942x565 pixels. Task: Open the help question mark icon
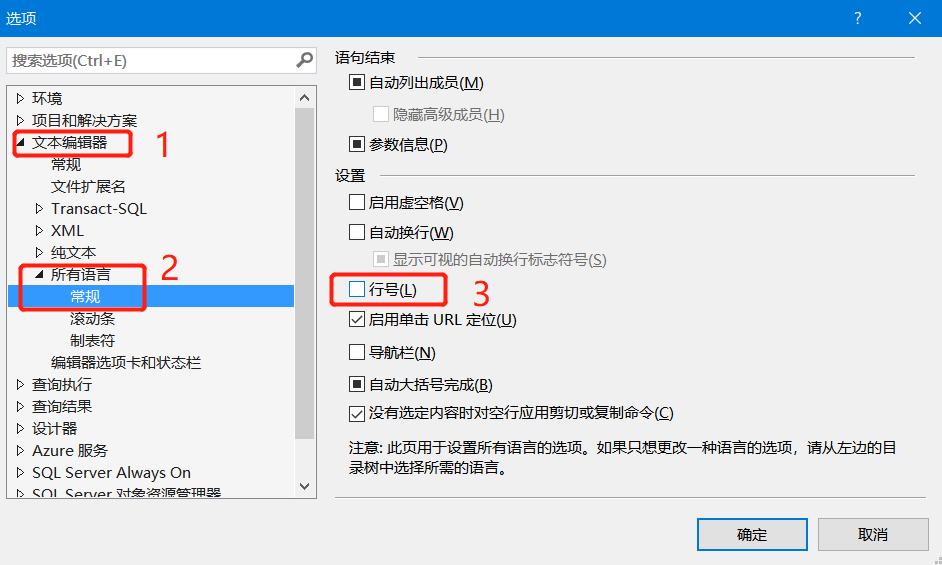click(858, 18)
